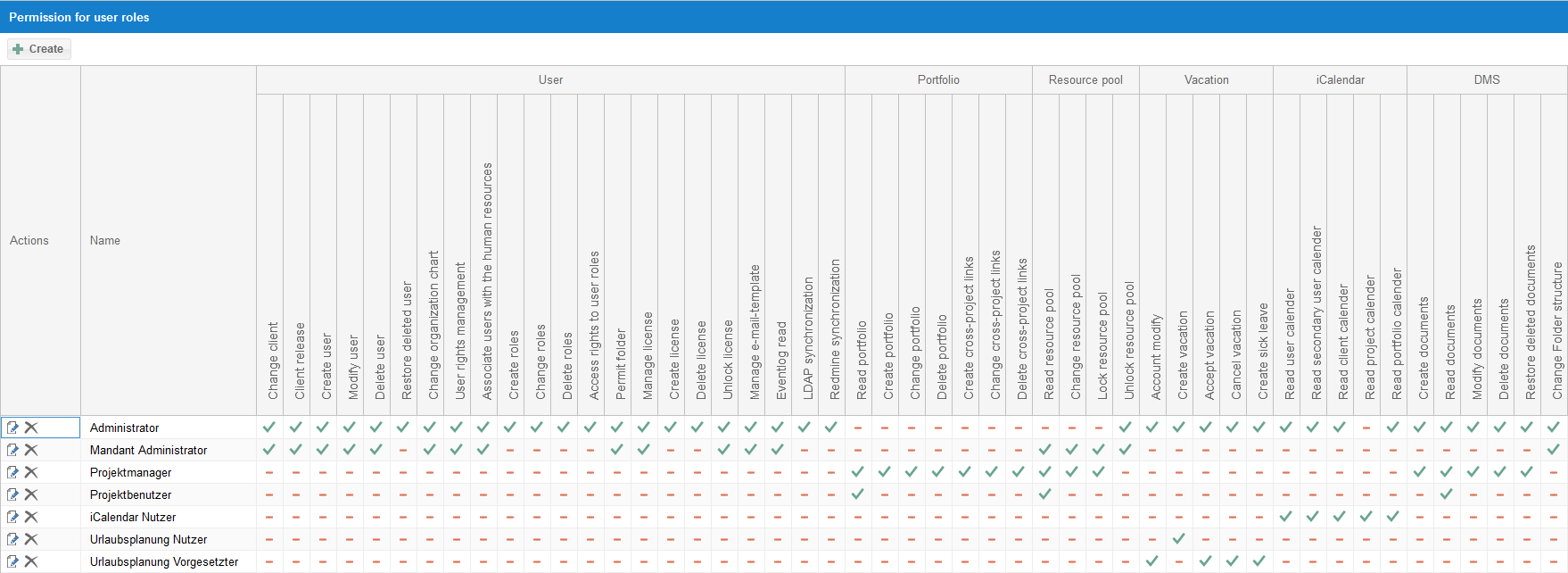Toggle Projektbenutzer's Read documents checkmark
Image resolution: width=1568 pixels, height=573 pixels.
point(1447,494)
